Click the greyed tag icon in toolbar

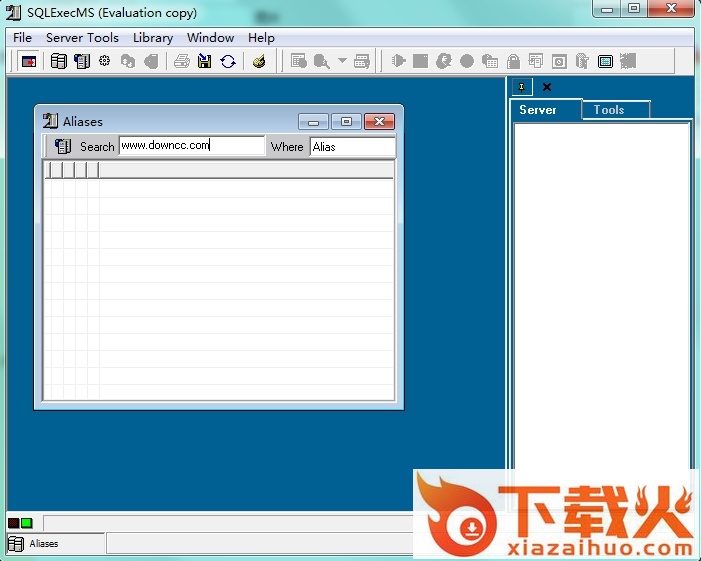coord(152,61)
